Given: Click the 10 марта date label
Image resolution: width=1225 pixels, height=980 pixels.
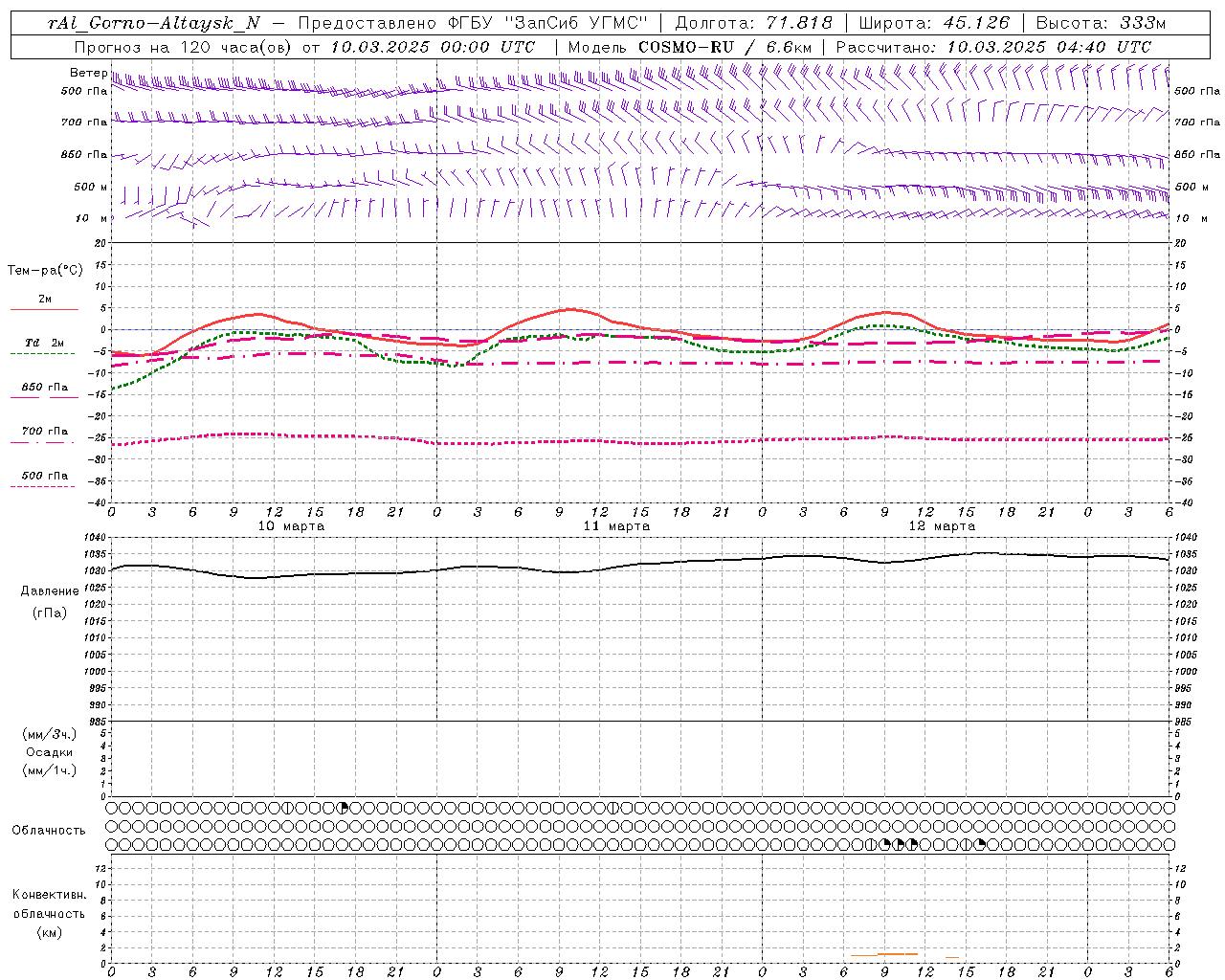Looking at the screenshot, I should coord(291,526).
